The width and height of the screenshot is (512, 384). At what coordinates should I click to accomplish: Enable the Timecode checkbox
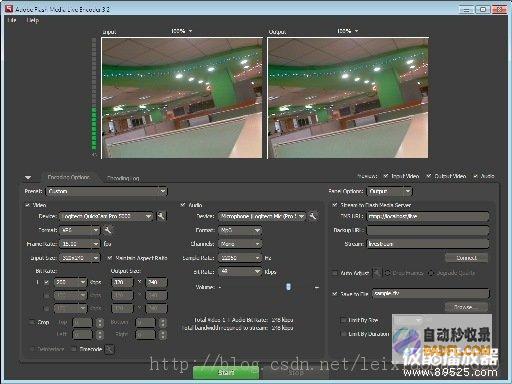74,349
